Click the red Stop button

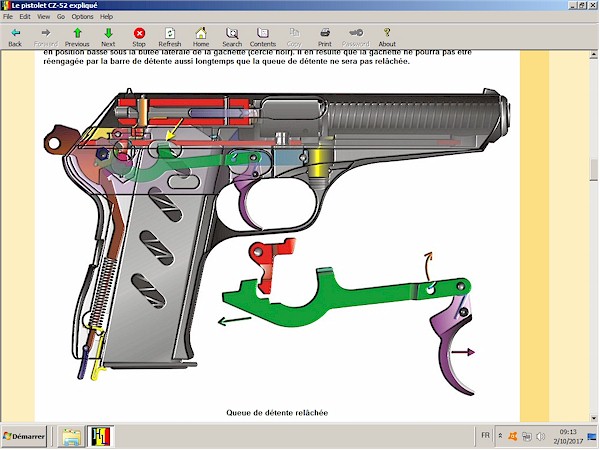coord(139,37)
